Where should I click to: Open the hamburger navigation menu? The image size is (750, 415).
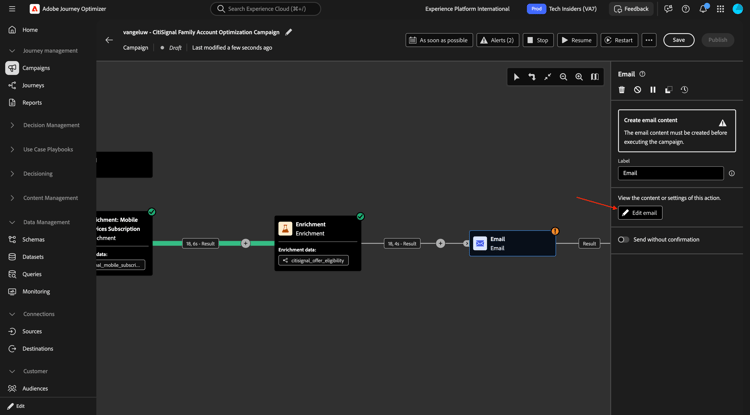coord(12,9)
